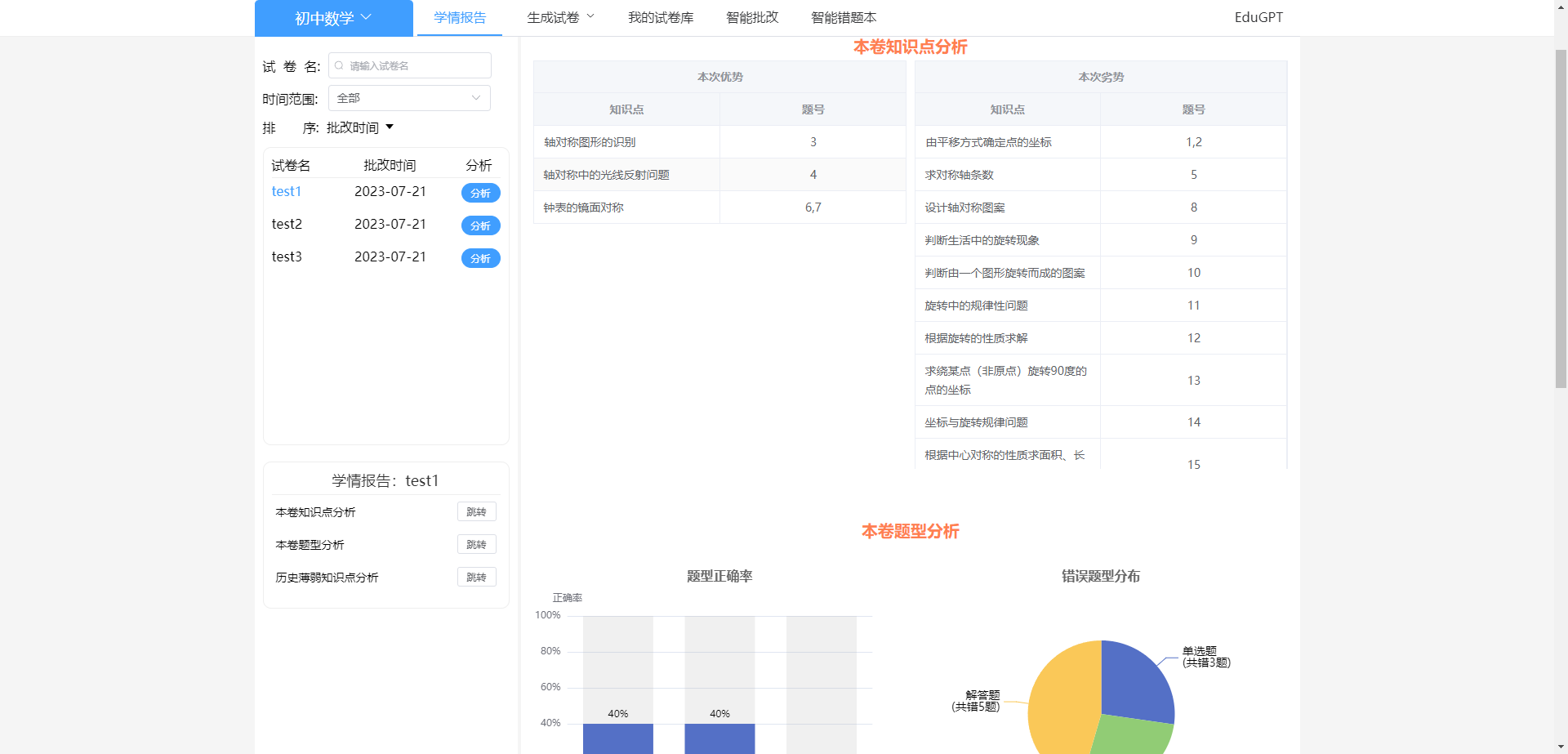Click the 试卷名 column header in paper list
Viewport: 1568px width, 754px height.
pyautogui.click(x=291, y=166)
